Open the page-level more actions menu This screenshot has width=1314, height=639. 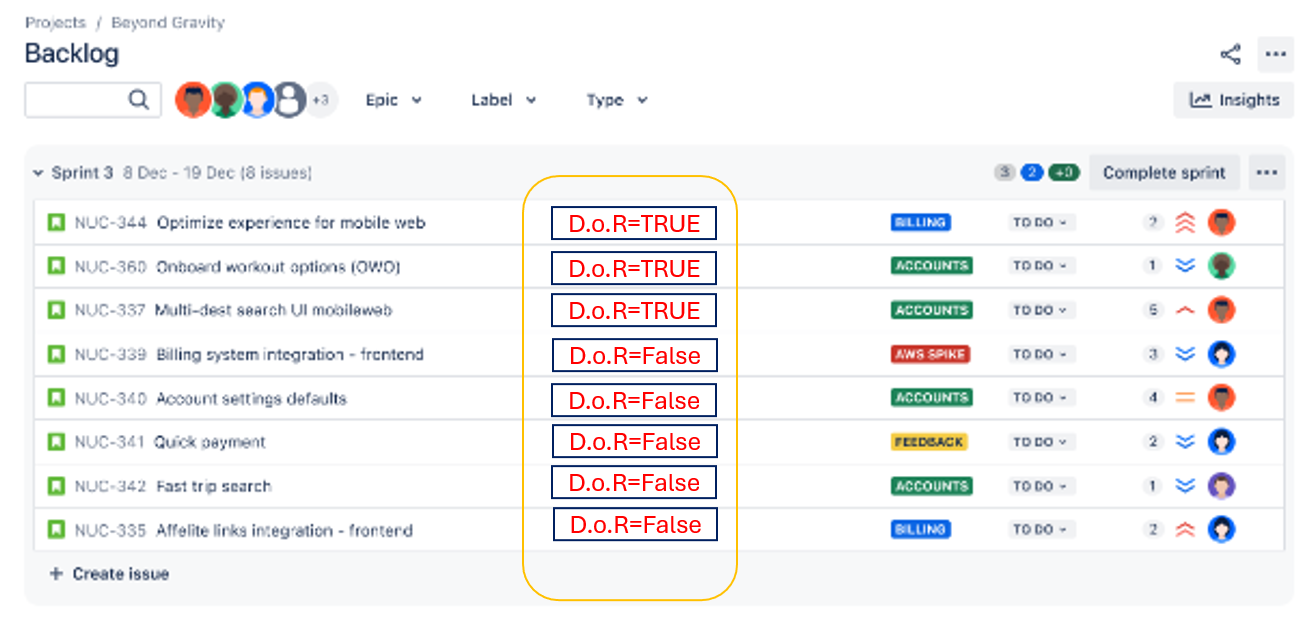(1275, 54)
